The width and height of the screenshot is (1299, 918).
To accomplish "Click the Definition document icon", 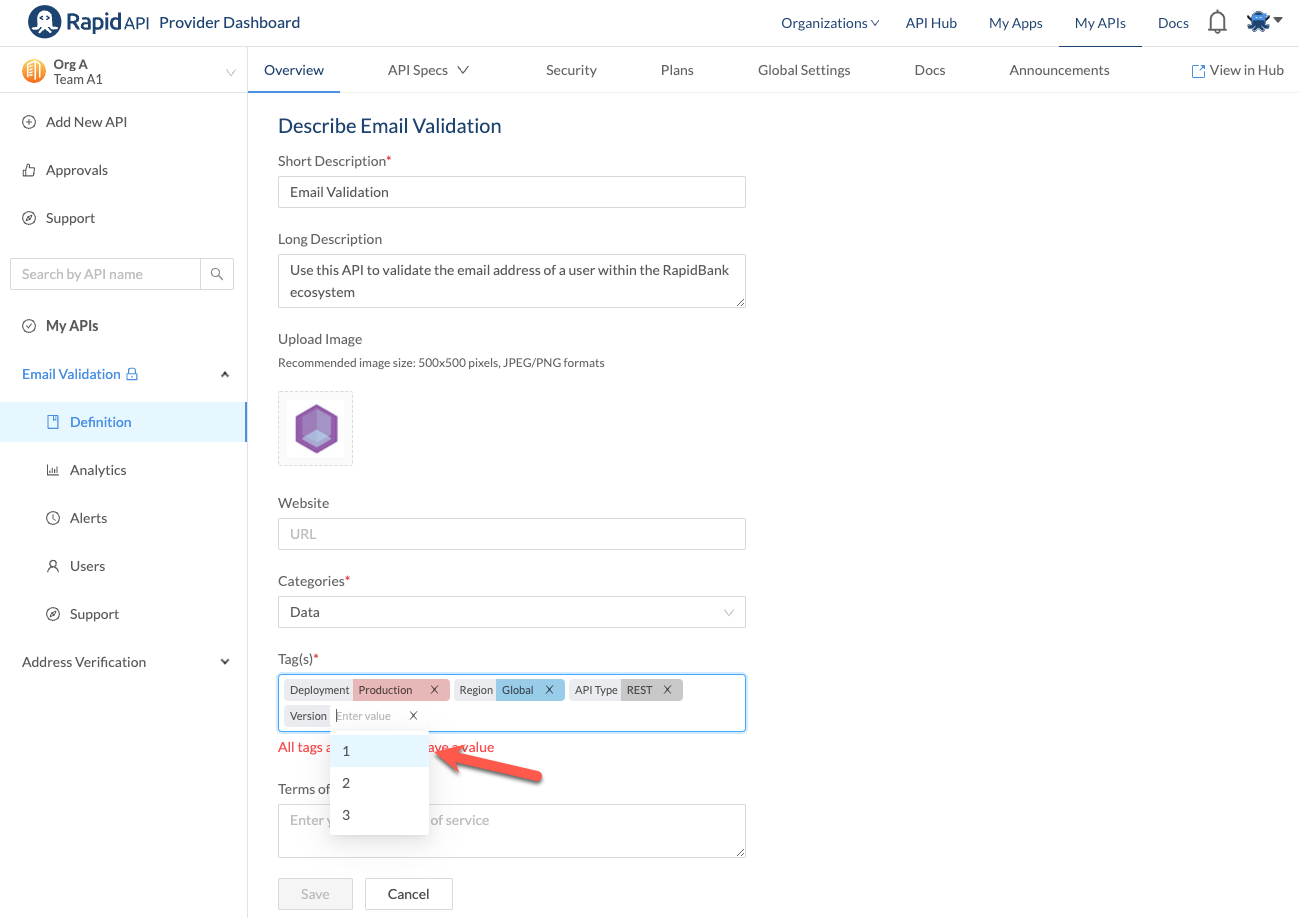I will [x=53, y=422].
